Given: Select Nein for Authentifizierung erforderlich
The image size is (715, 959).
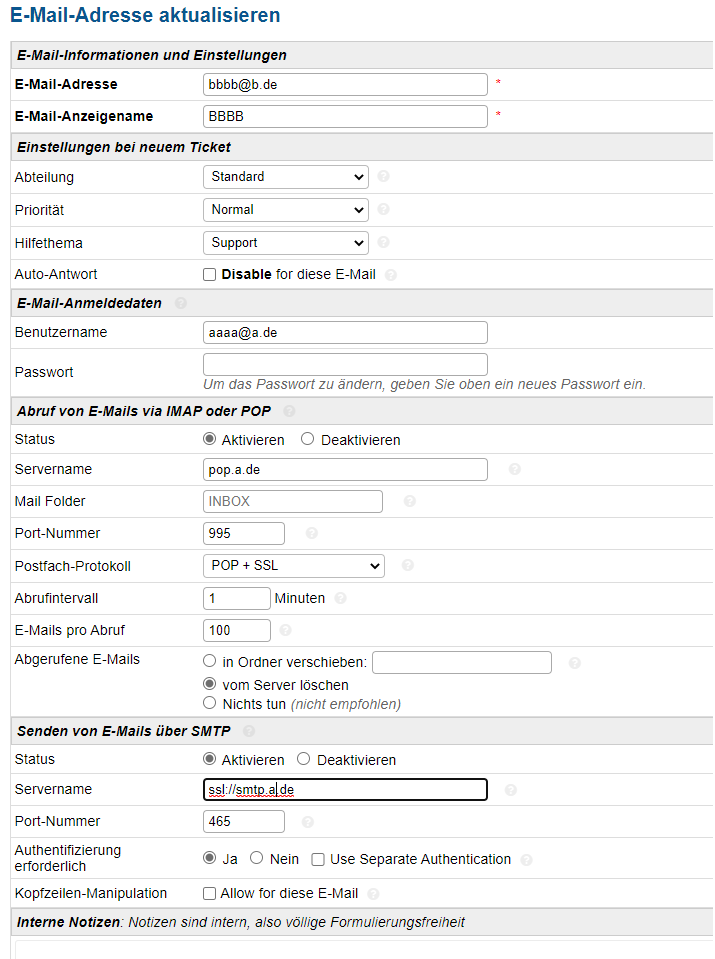Looking at the screenshot, I should tap(256, 858).
